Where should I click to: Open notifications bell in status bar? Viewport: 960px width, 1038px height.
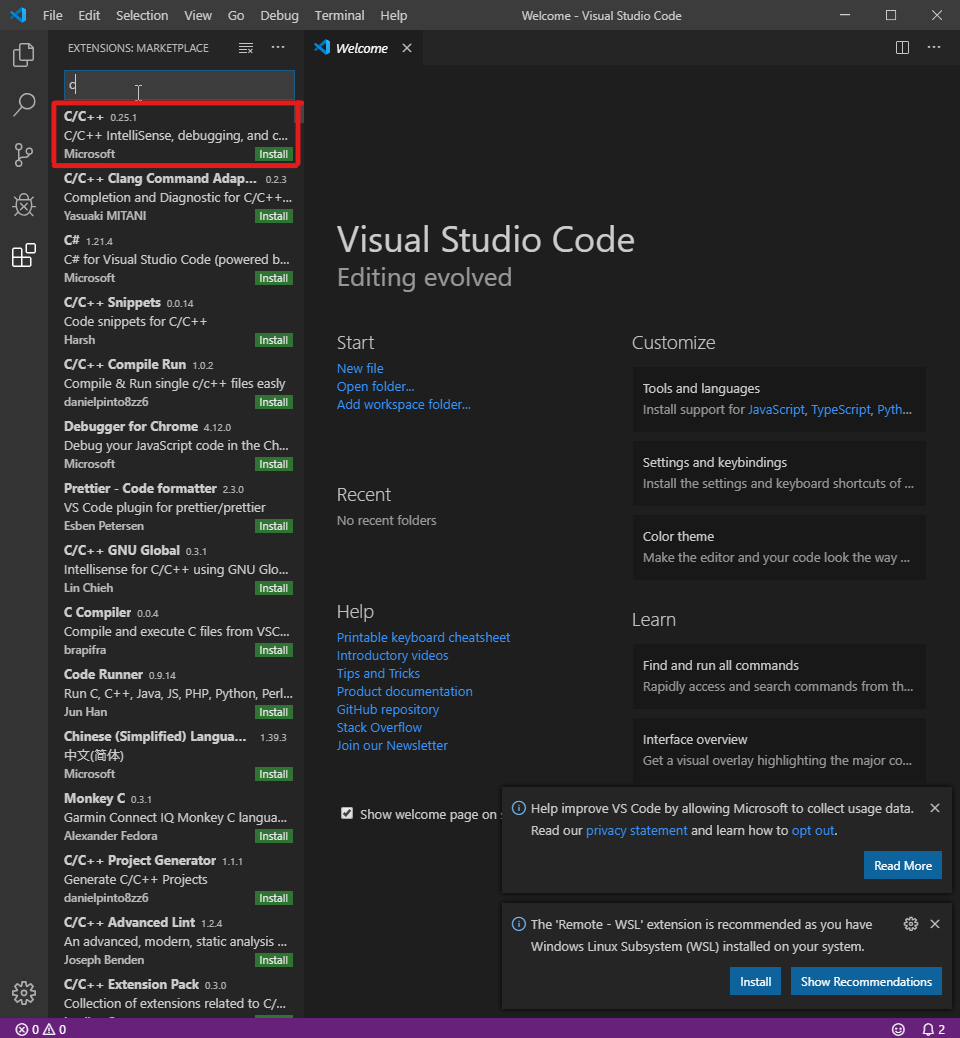point(934,1029)
